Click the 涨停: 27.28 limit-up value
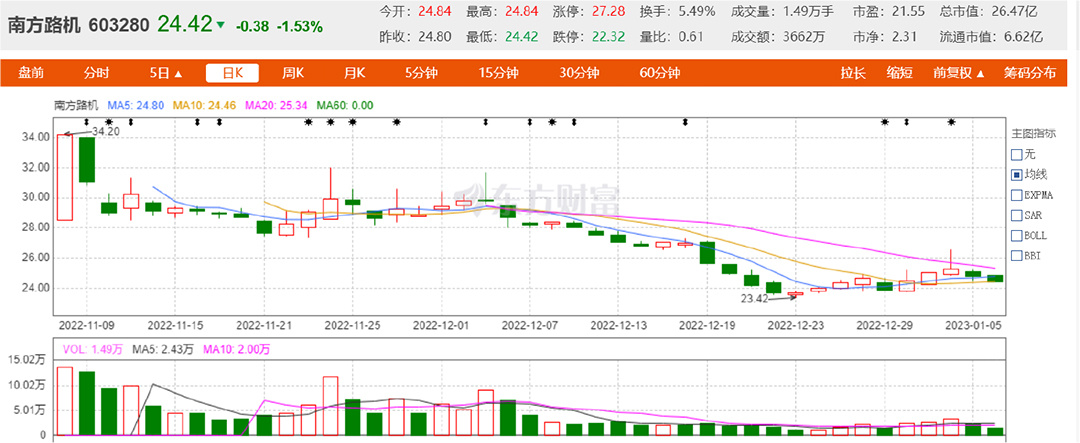The image size is (1080, 443). point(589,12)
